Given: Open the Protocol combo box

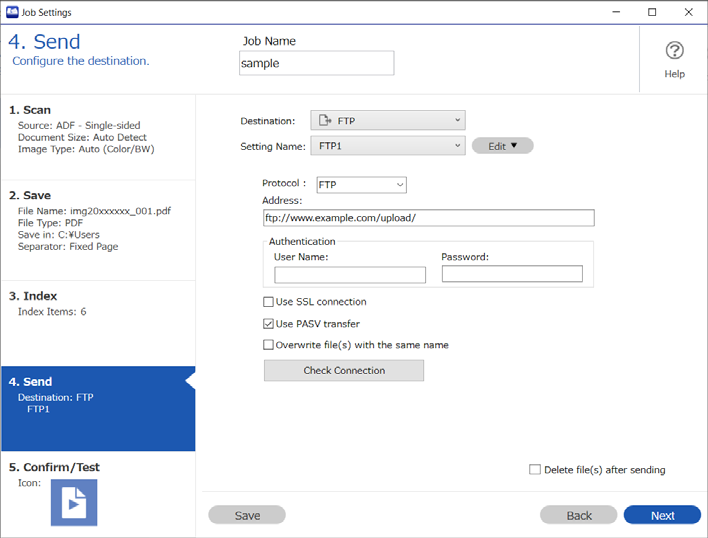Looking at the screenshot, I should pos(361,185).
